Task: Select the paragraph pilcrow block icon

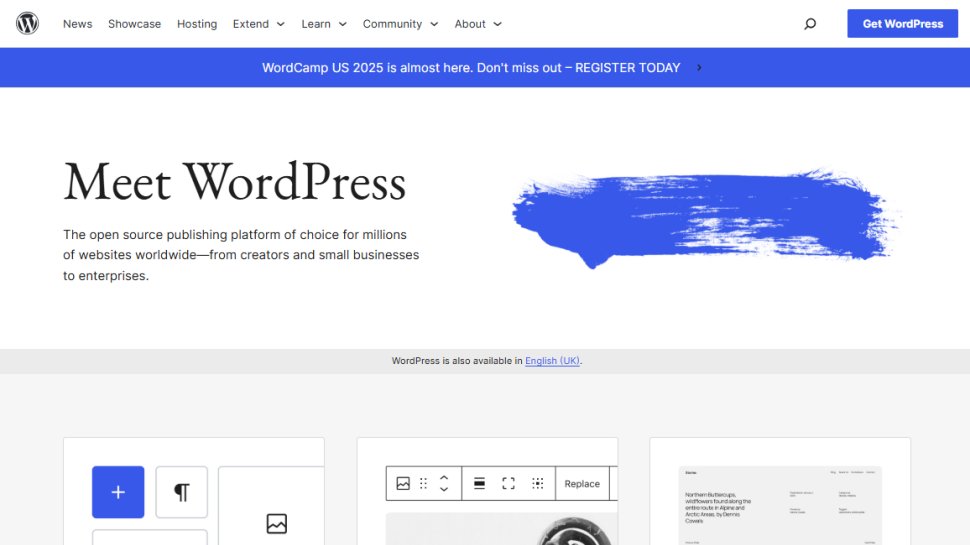Action: 181,492
